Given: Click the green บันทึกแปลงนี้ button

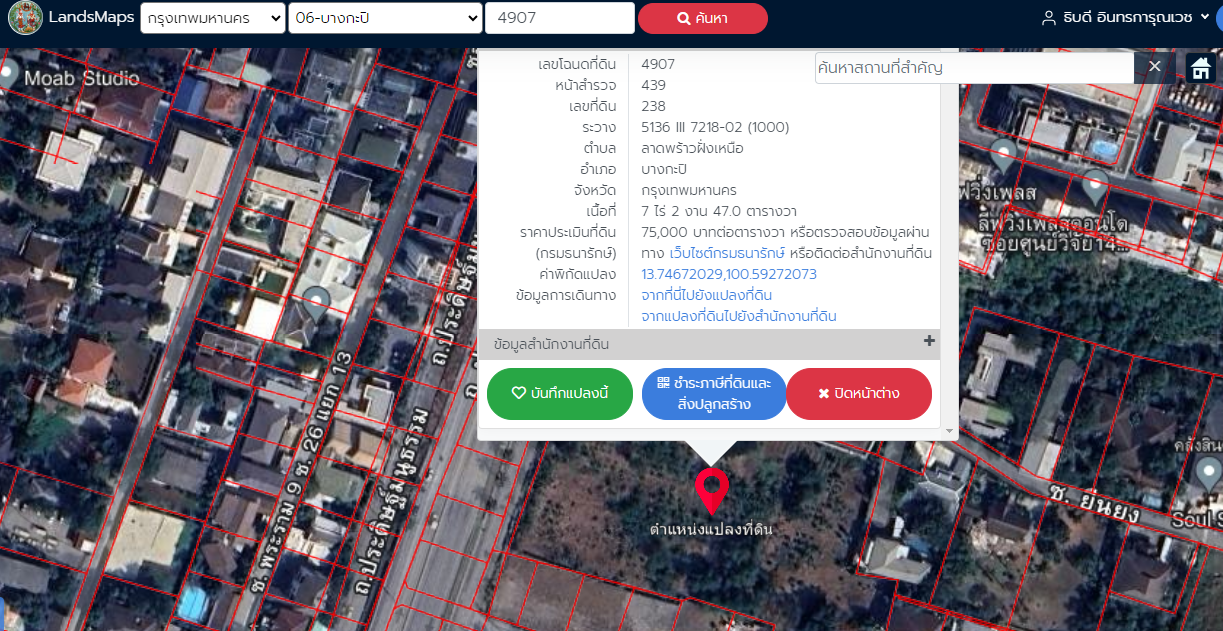Looking at the screenshot, I should (560, 394).
